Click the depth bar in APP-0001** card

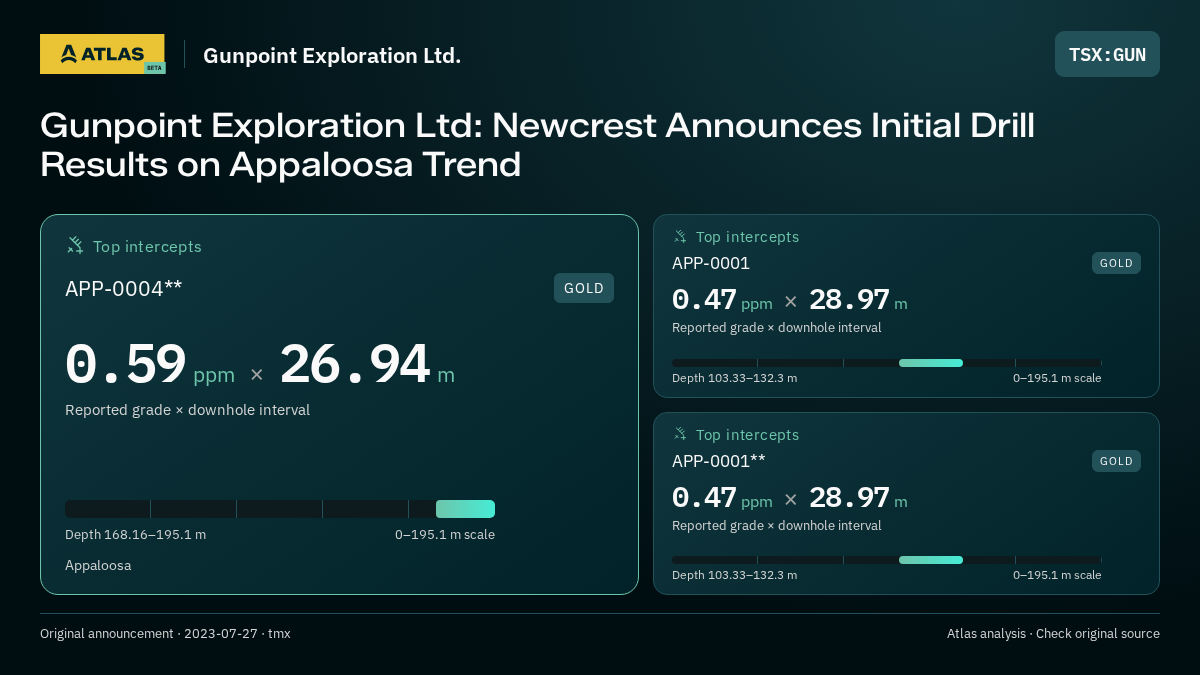pos(886,560)
